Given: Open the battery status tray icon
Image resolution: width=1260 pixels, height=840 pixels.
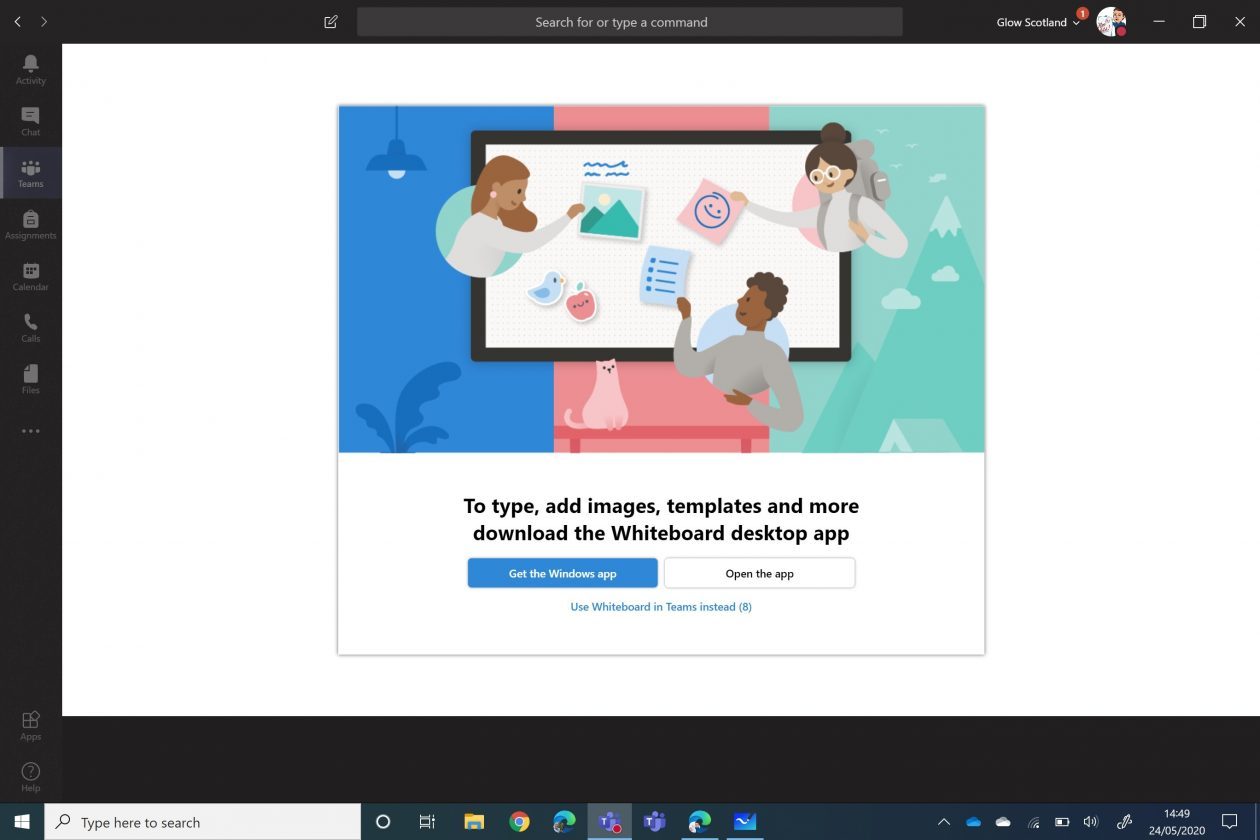Looking at the screenshot, I should coord(1062,822).
